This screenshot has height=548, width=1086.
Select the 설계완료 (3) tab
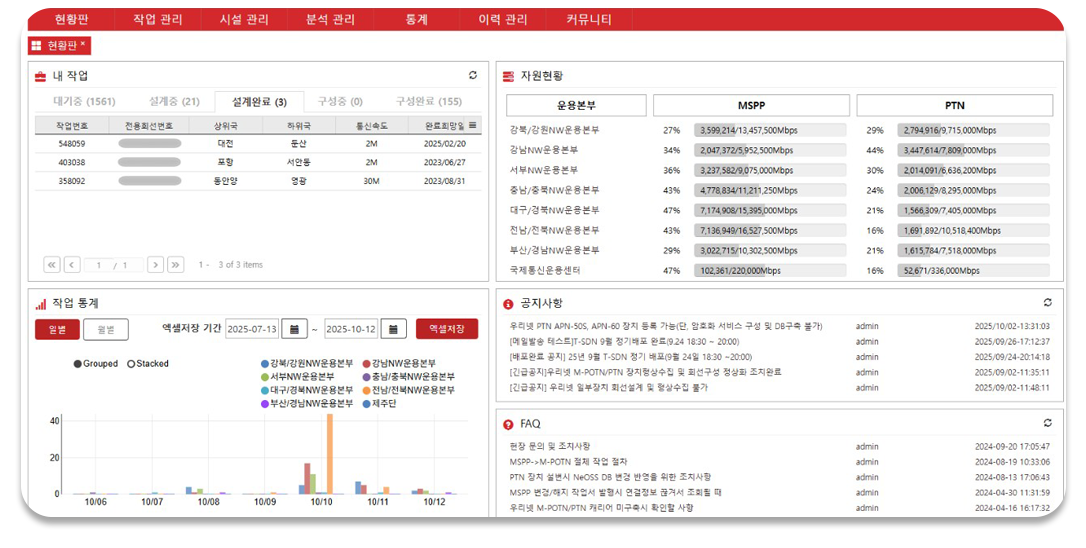(260, 101)
